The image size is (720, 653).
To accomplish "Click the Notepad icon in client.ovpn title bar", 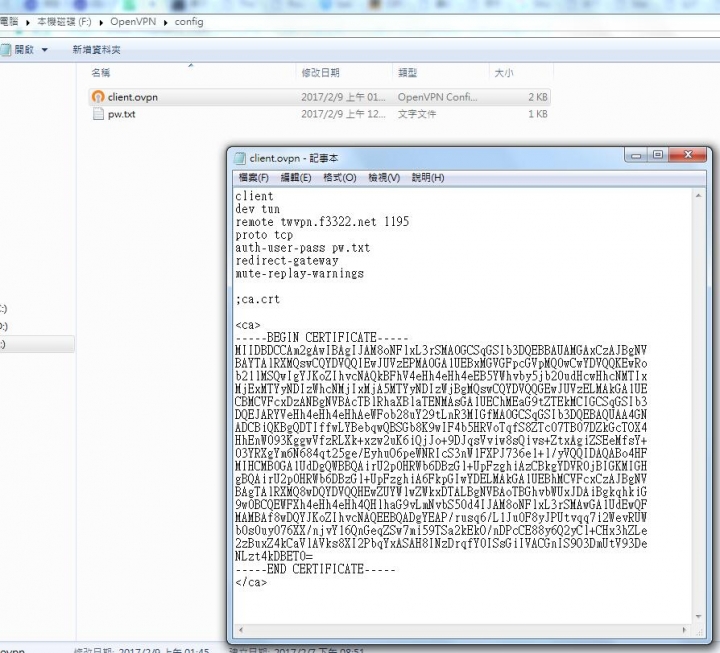I will (x=240, y=158).
